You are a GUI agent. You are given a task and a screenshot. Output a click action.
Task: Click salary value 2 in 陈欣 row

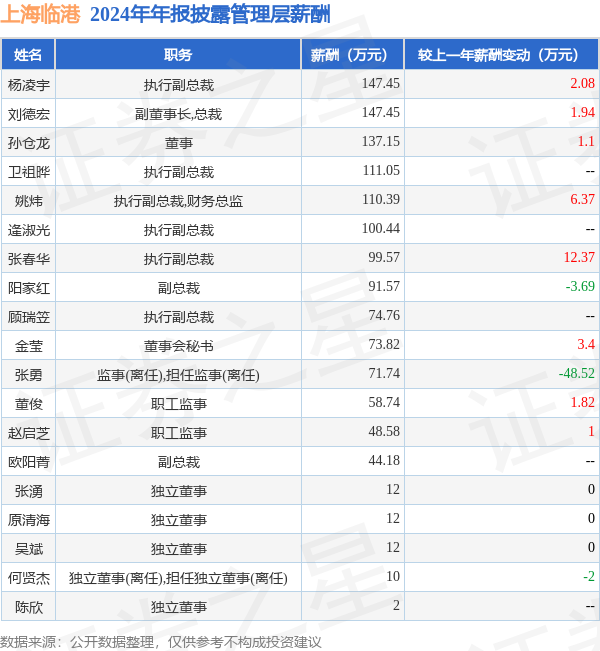coord(397,606)
